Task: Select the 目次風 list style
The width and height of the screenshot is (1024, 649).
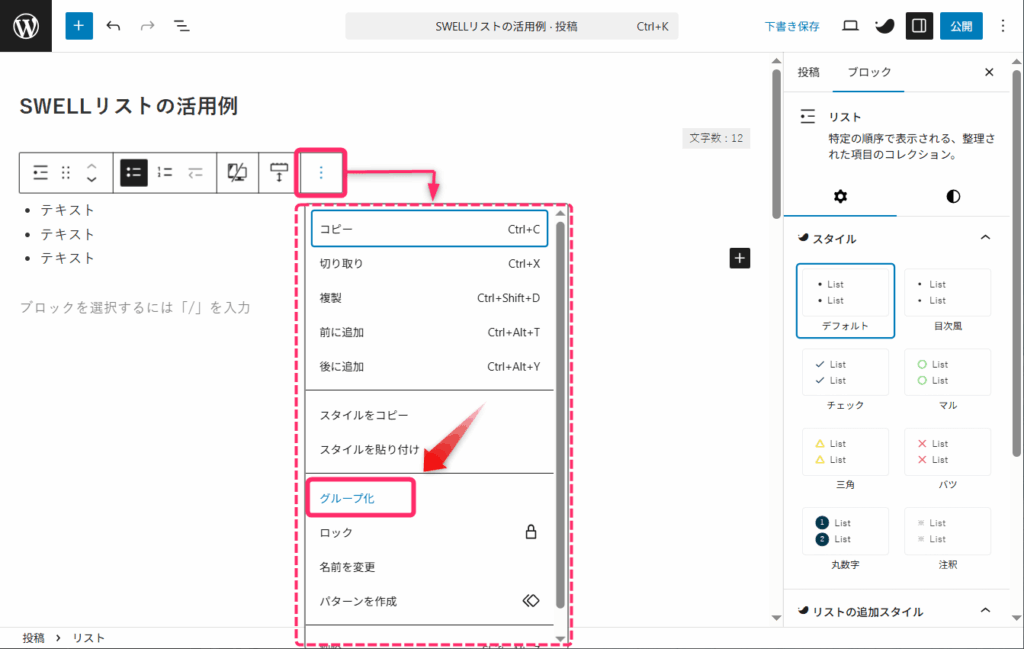Action: click(947, 301)
